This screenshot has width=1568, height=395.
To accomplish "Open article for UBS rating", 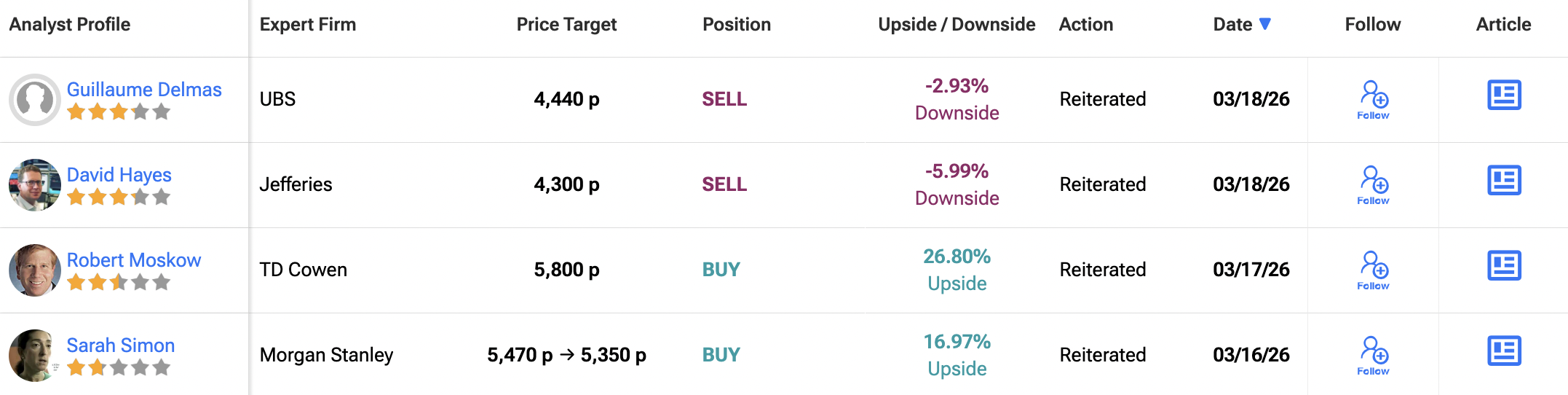I will coord(1504,95).
